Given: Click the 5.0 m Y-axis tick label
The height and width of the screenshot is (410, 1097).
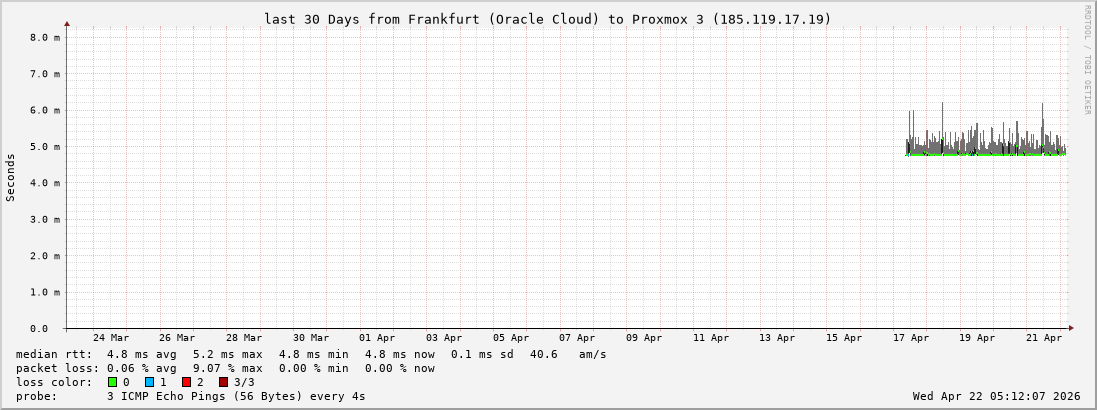Looking at the screenshot, I should (x=45, y=147).
